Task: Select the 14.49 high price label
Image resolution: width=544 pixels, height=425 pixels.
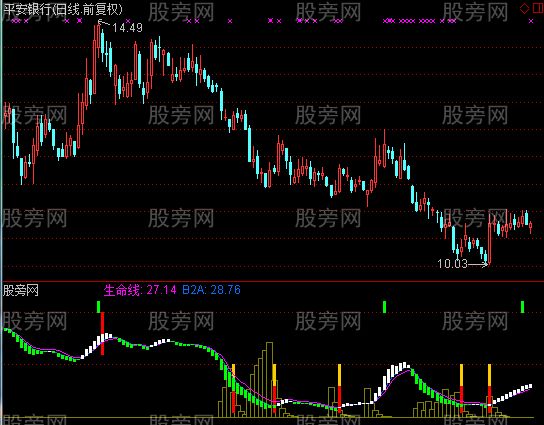Action: point(127,28)
